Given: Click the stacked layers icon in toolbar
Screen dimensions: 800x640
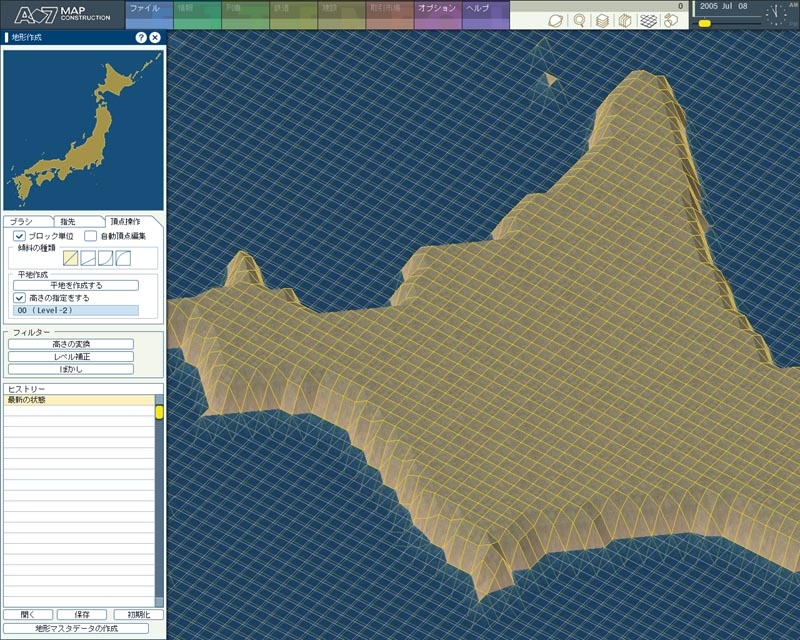Looking at the screenshot, I should [602, 20].
